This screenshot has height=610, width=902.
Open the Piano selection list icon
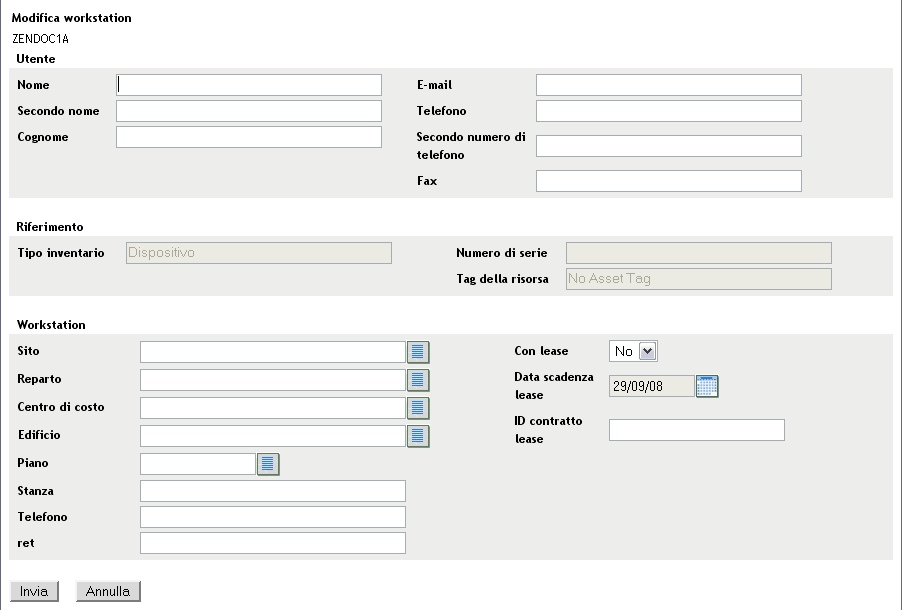[268, 463]
